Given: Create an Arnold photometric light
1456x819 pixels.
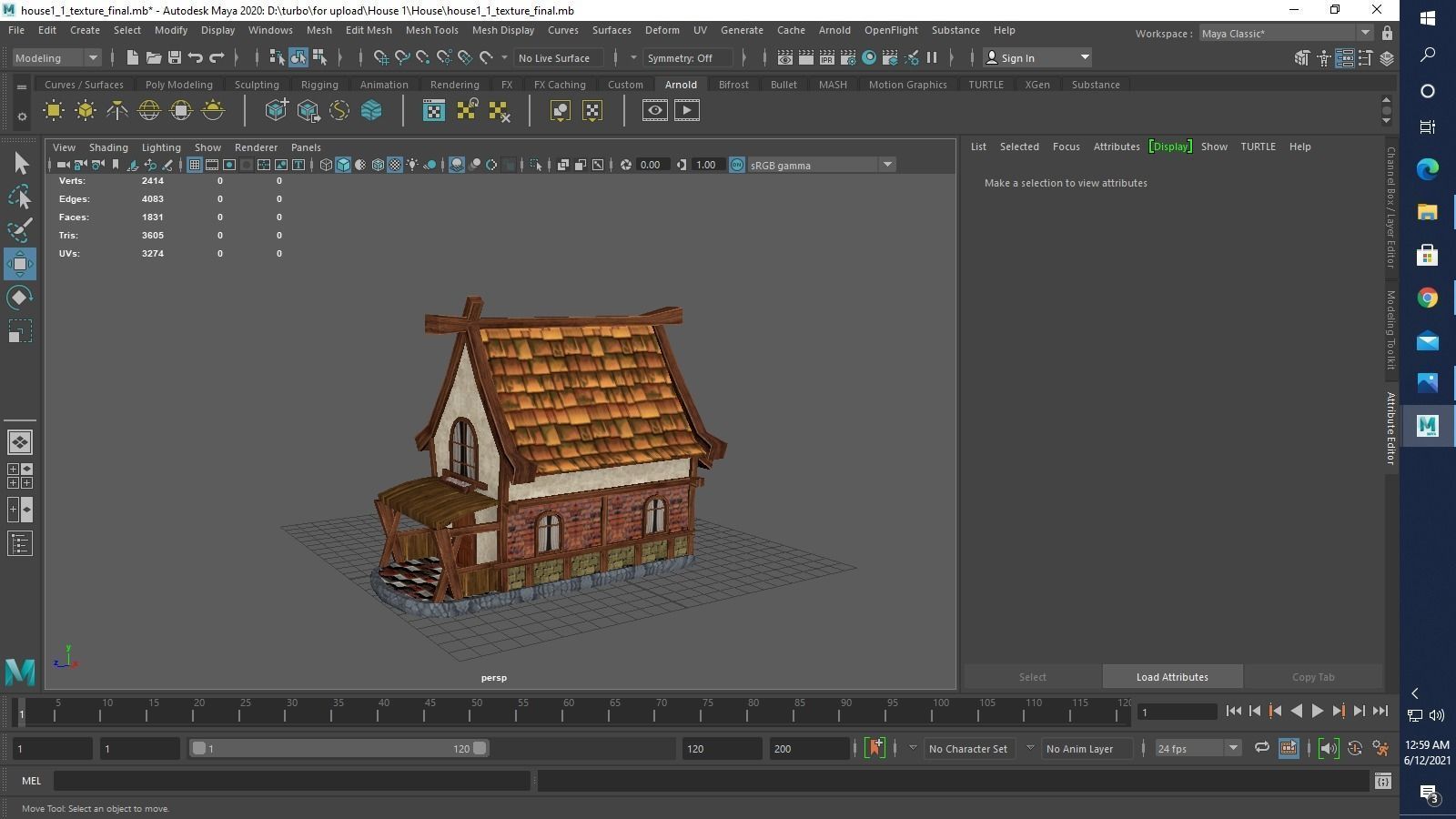Looking at the screenshot, I should pos(117,111).
